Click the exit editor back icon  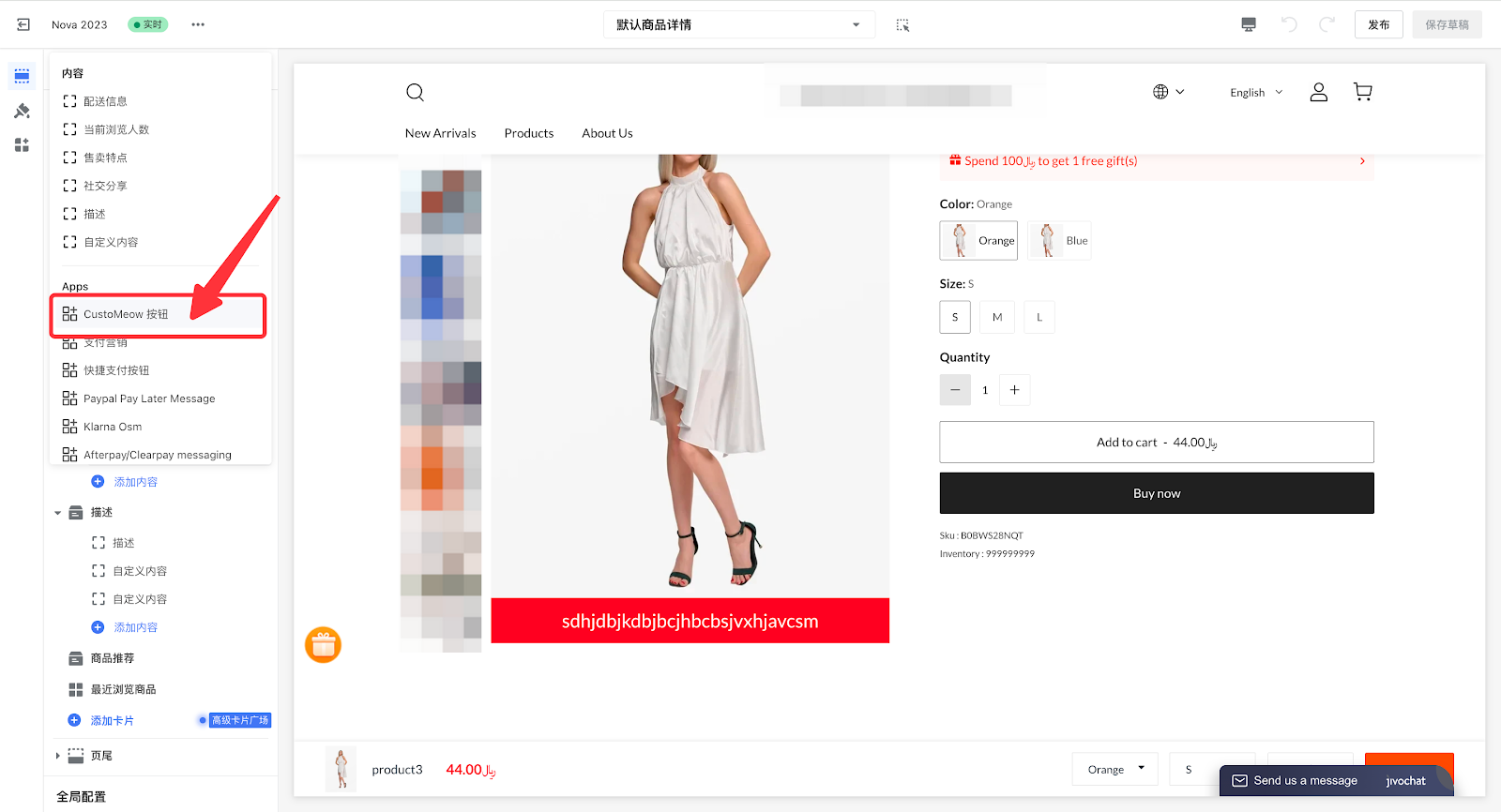point(23,24)
